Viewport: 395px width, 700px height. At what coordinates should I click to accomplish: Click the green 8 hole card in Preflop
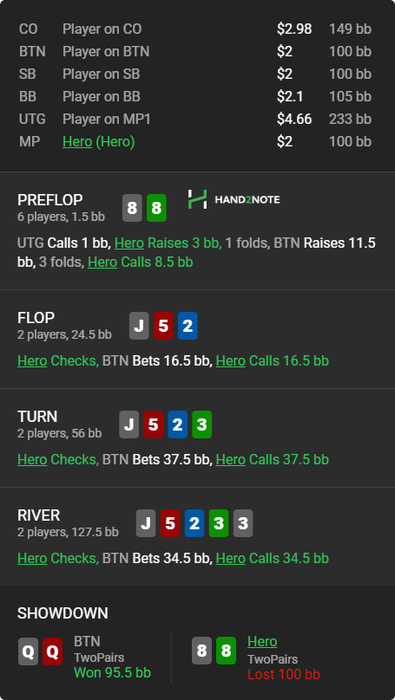point(157,208)
